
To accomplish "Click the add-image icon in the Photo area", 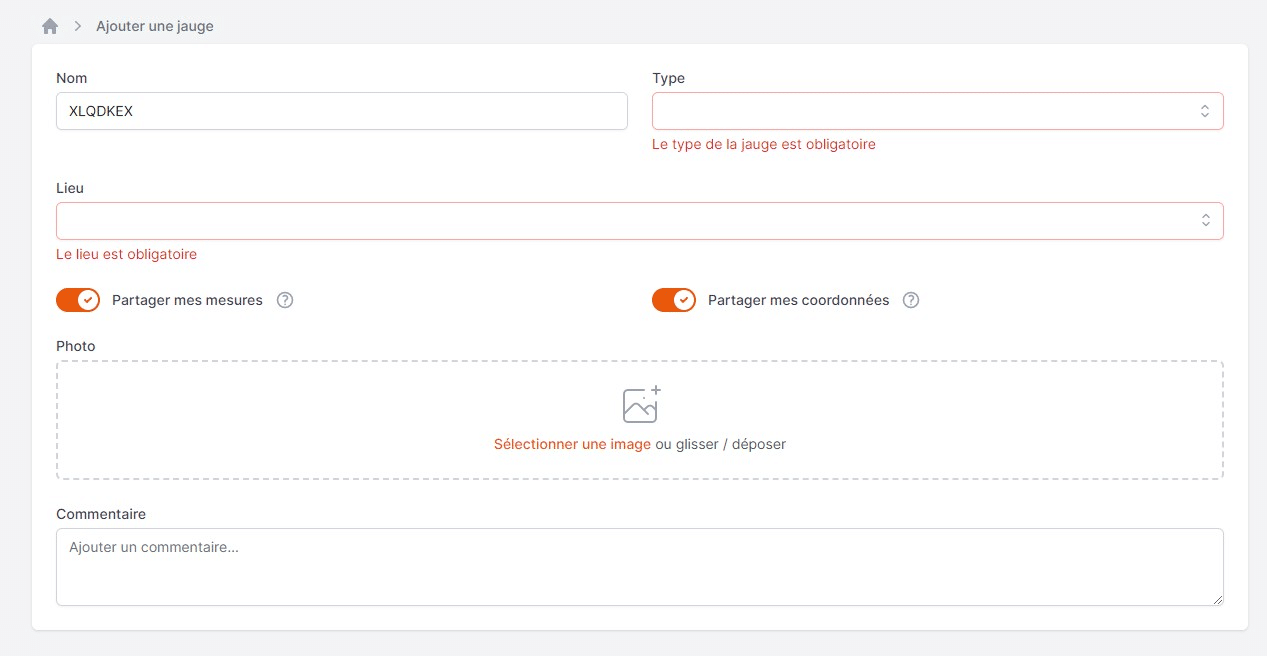I will [641, 404].
